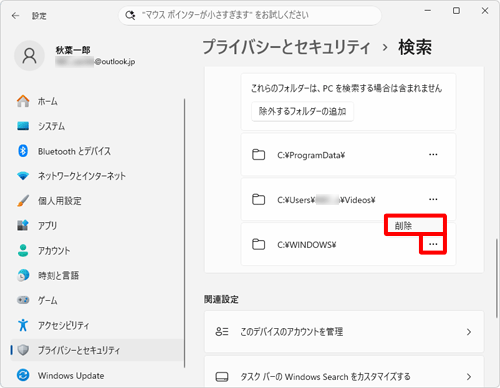The image size is (500, 388).
Task: Open Windows Update icon
Action: point(23,375)
